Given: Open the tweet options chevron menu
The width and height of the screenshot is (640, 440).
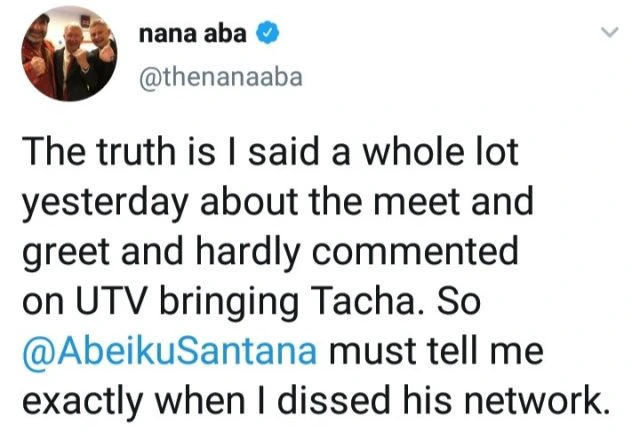Looking at the screenshot, I should [x=610, y=32].
